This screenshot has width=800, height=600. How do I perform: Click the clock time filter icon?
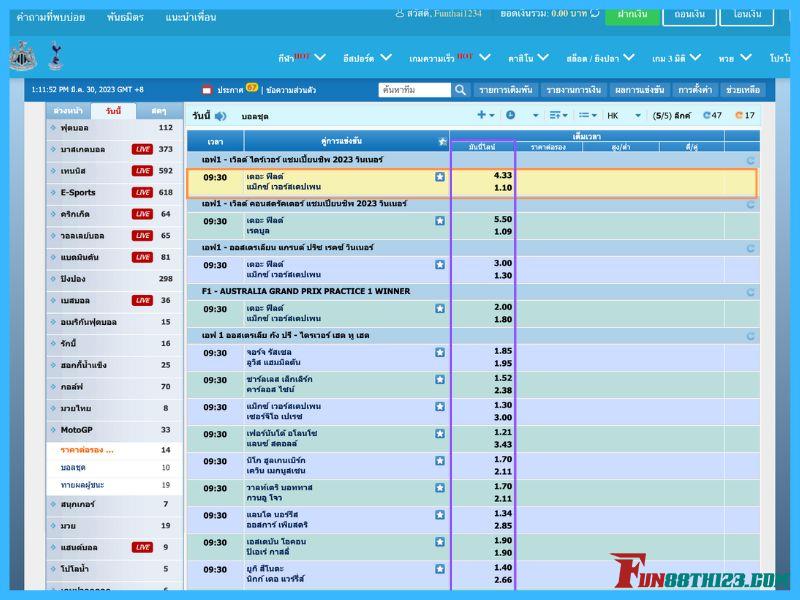click(x=510, y=115)
